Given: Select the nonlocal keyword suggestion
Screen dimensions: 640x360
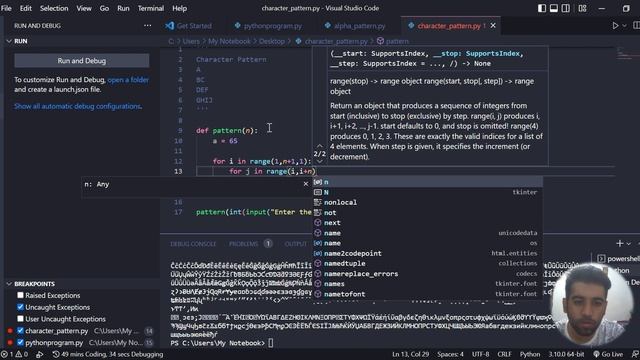Looking at the screenshot, I should 427,202.
